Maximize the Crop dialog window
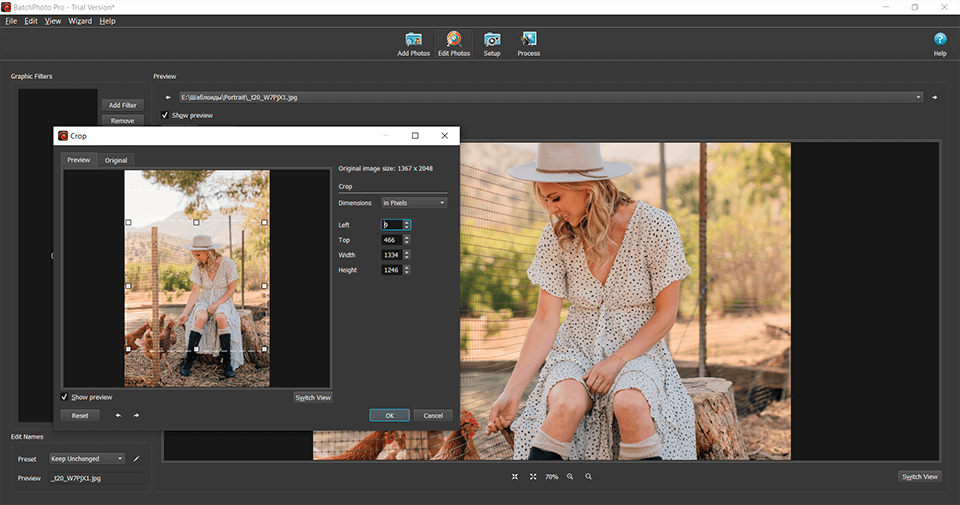The image size is (960, 505). (x=415, y=135)
